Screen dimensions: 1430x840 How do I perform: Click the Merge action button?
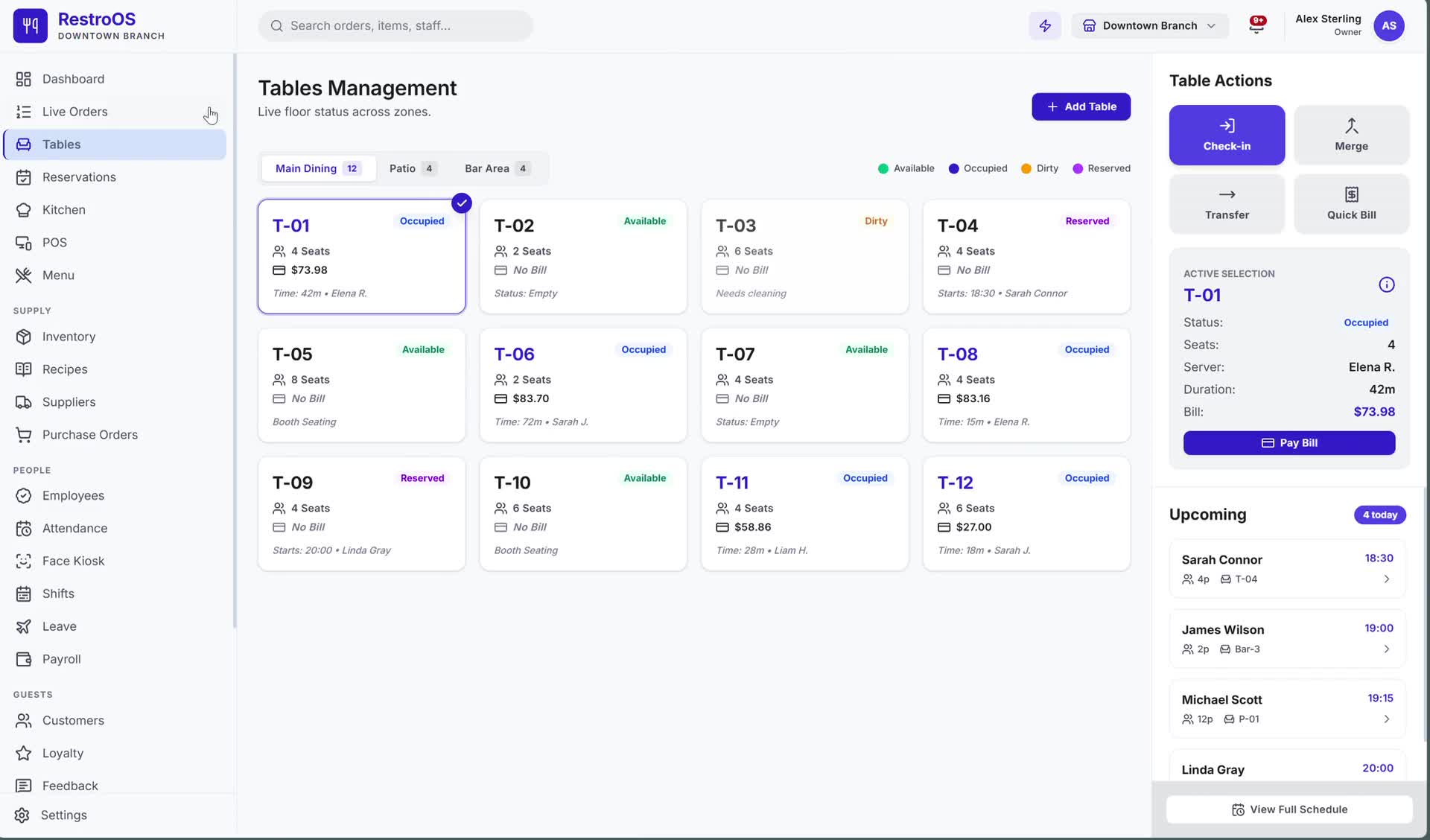point(1351,135)
